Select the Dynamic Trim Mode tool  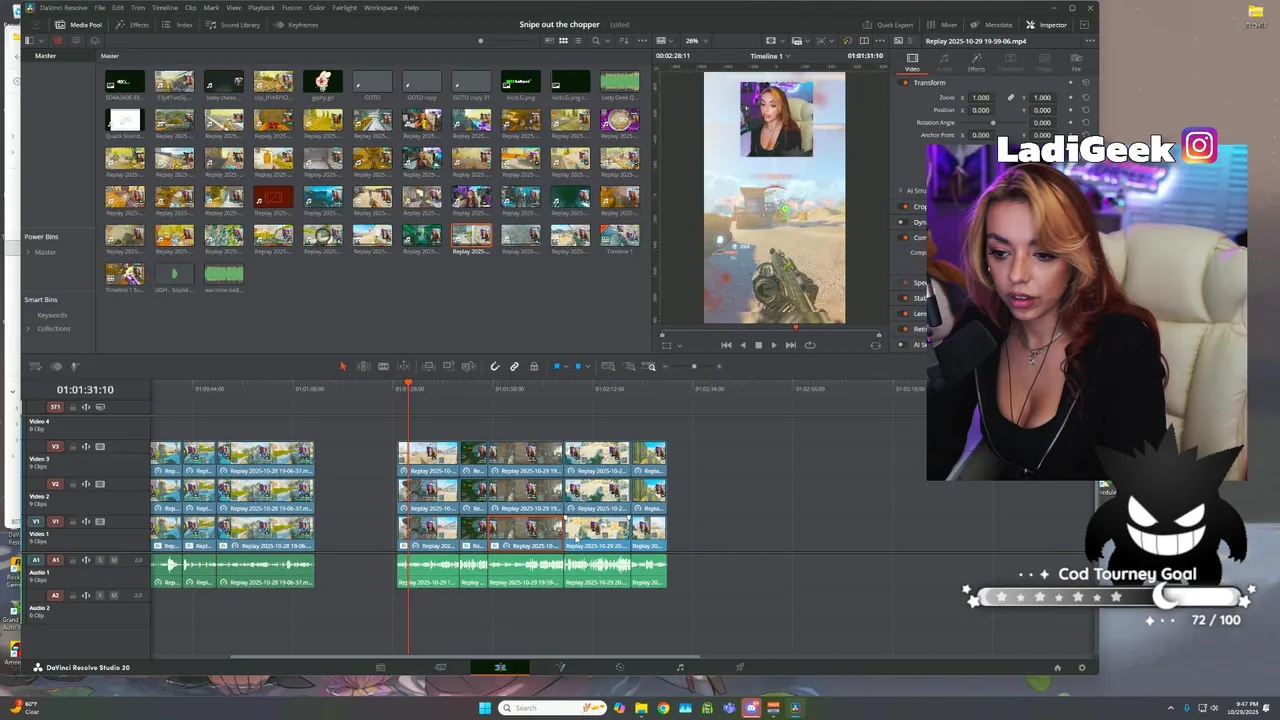(x=383, y=367)
